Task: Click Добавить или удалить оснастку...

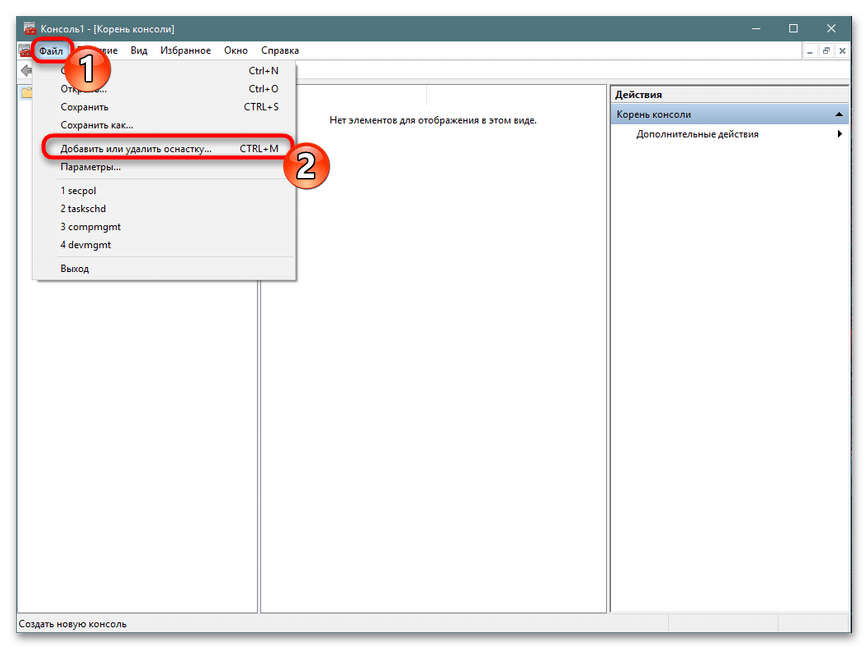Action: (136, 148)
